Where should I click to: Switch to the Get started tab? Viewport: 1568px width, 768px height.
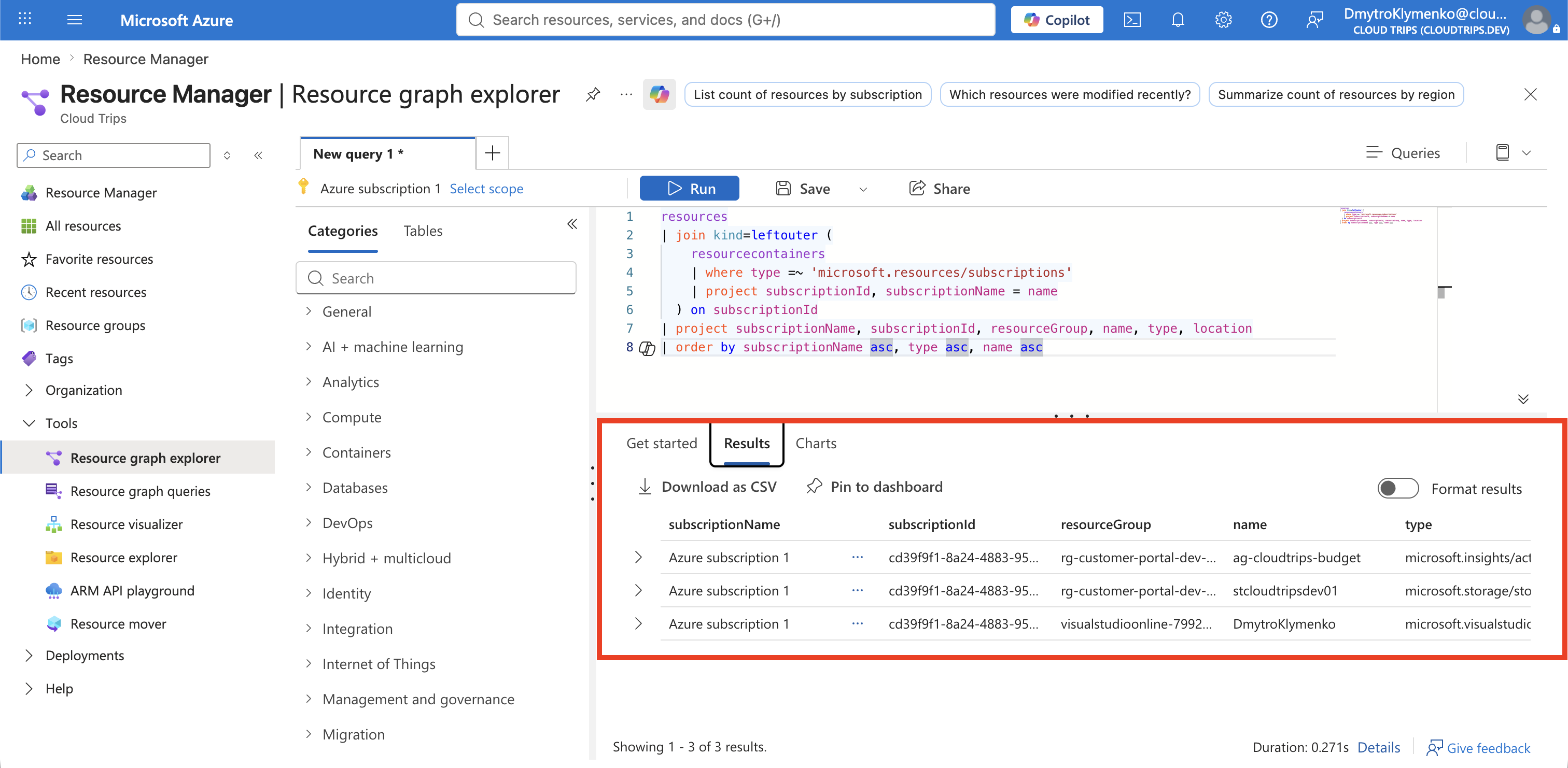pyautogui.click(x=662, y=443)
